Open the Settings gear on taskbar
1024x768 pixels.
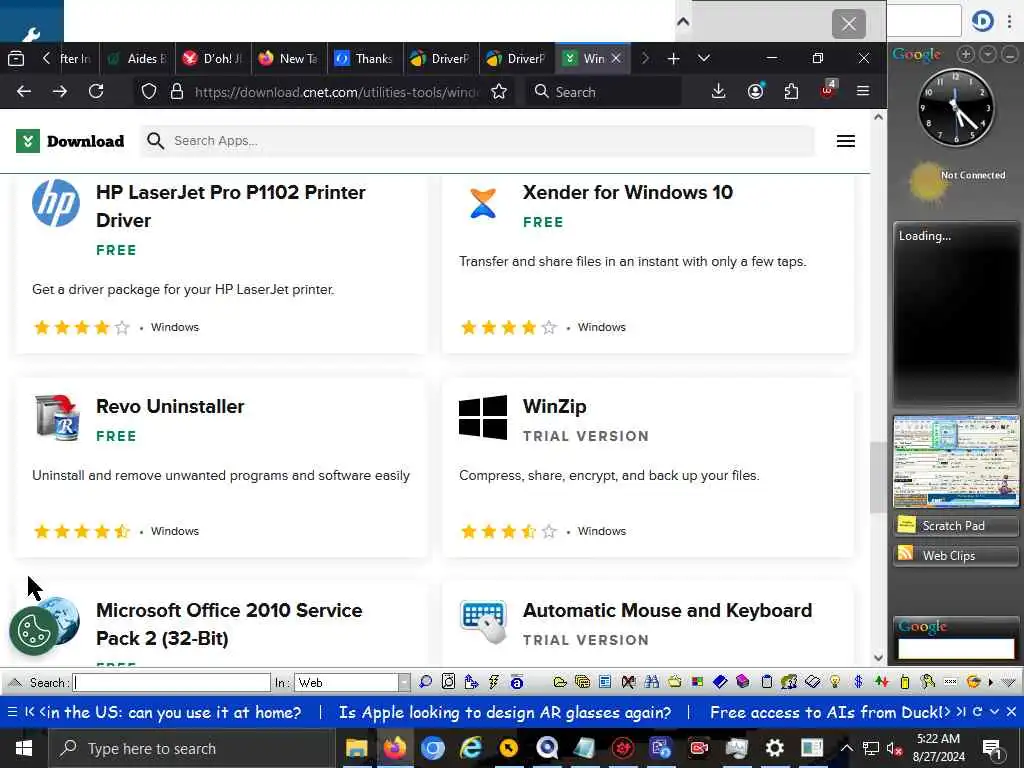(775, 748)
